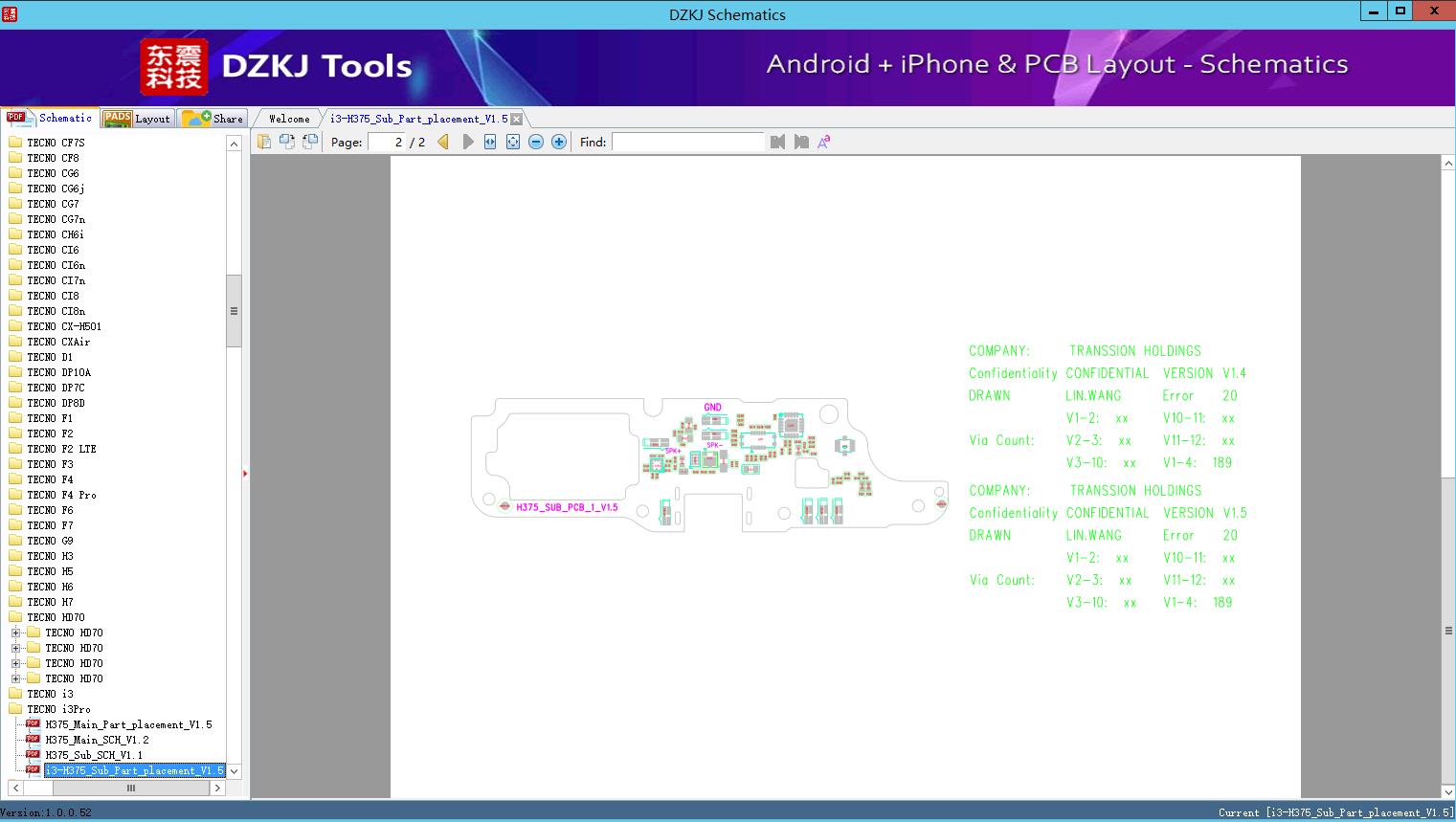
Task: Click the Current document name in the status bar
Action: (1335, 812)
